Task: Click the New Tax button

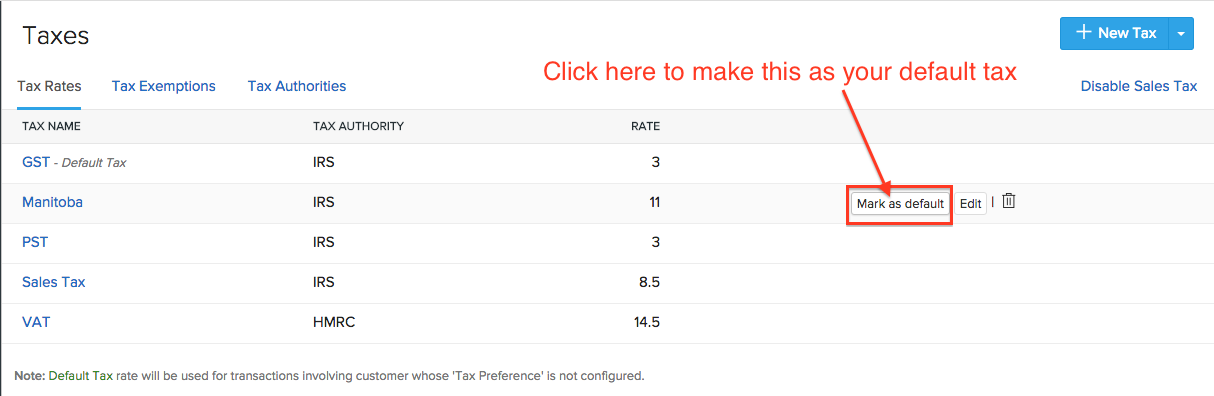Action: click(x=1114, y=33)
